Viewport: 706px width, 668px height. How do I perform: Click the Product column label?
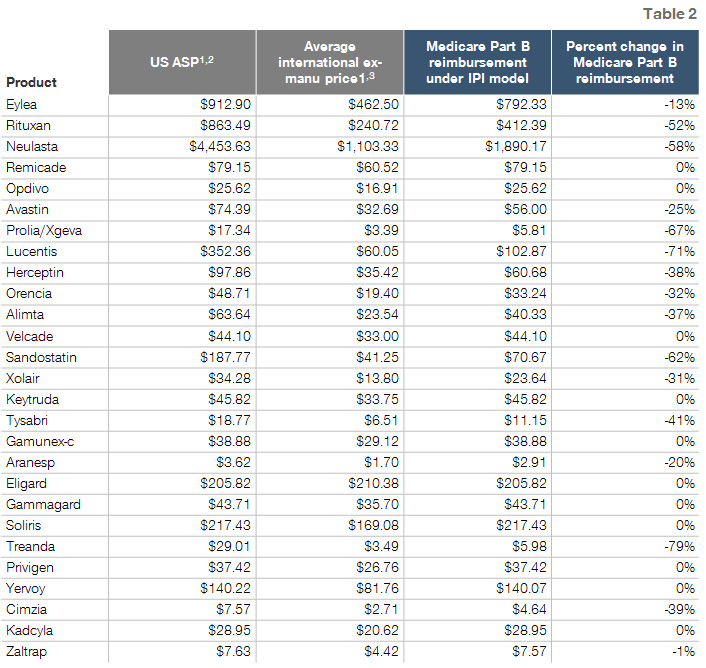32,82
